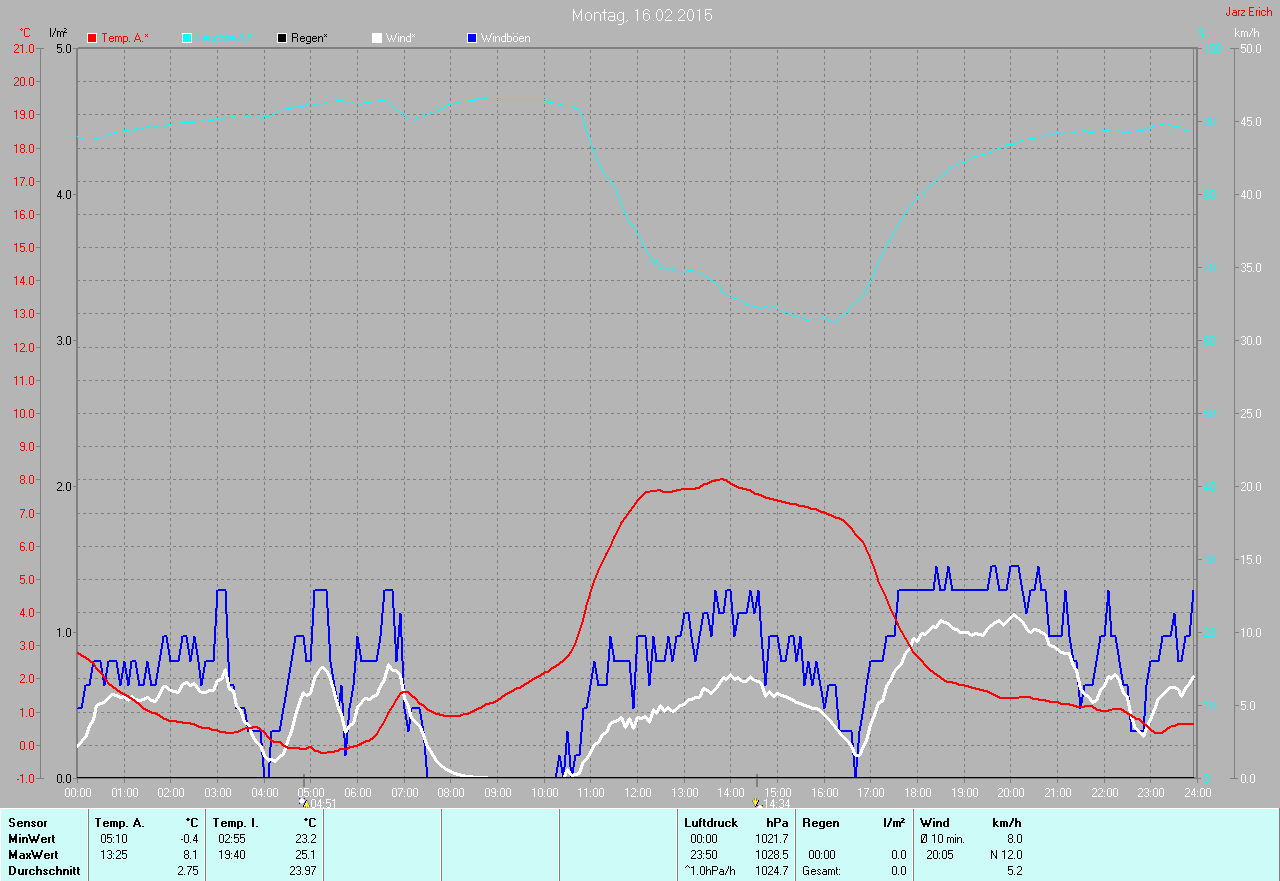Screen dimensions: 1280x881
Task: Click the 'Jarz Erich' author label
Action: [x=1249, y=12]
